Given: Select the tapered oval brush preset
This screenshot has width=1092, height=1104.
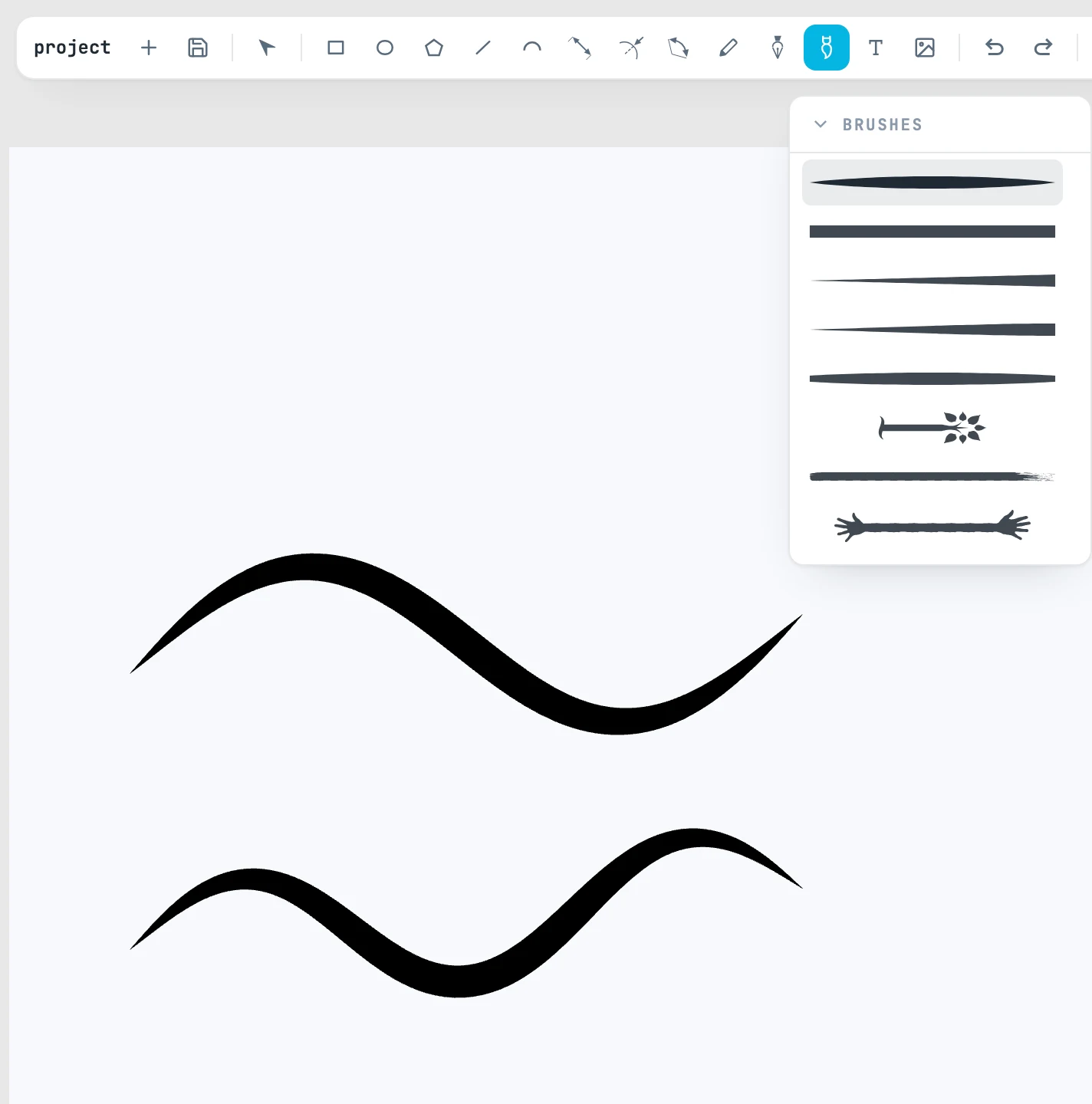Looking at the screenshot, I should coord(932,182).
